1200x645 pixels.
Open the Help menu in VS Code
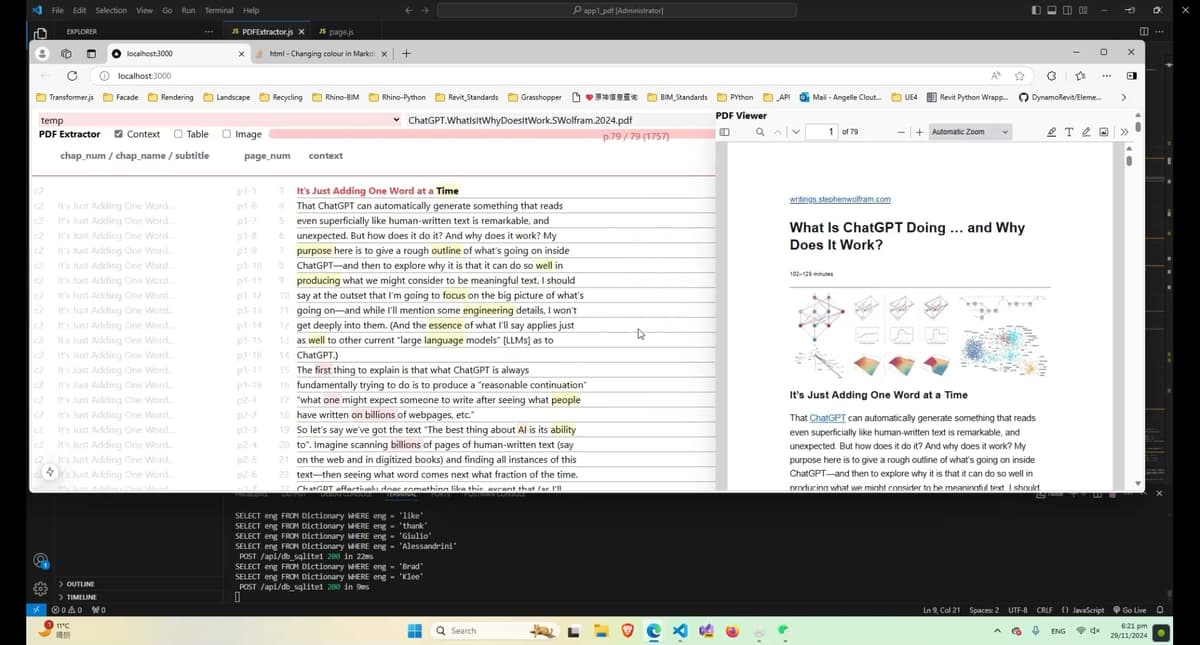pos(251,10)
